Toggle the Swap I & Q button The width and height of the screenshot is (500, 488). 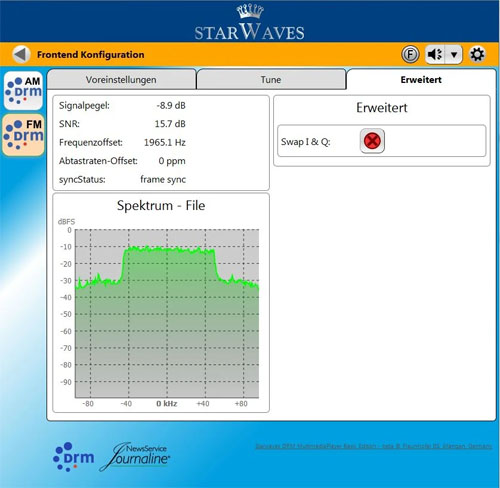372,141
